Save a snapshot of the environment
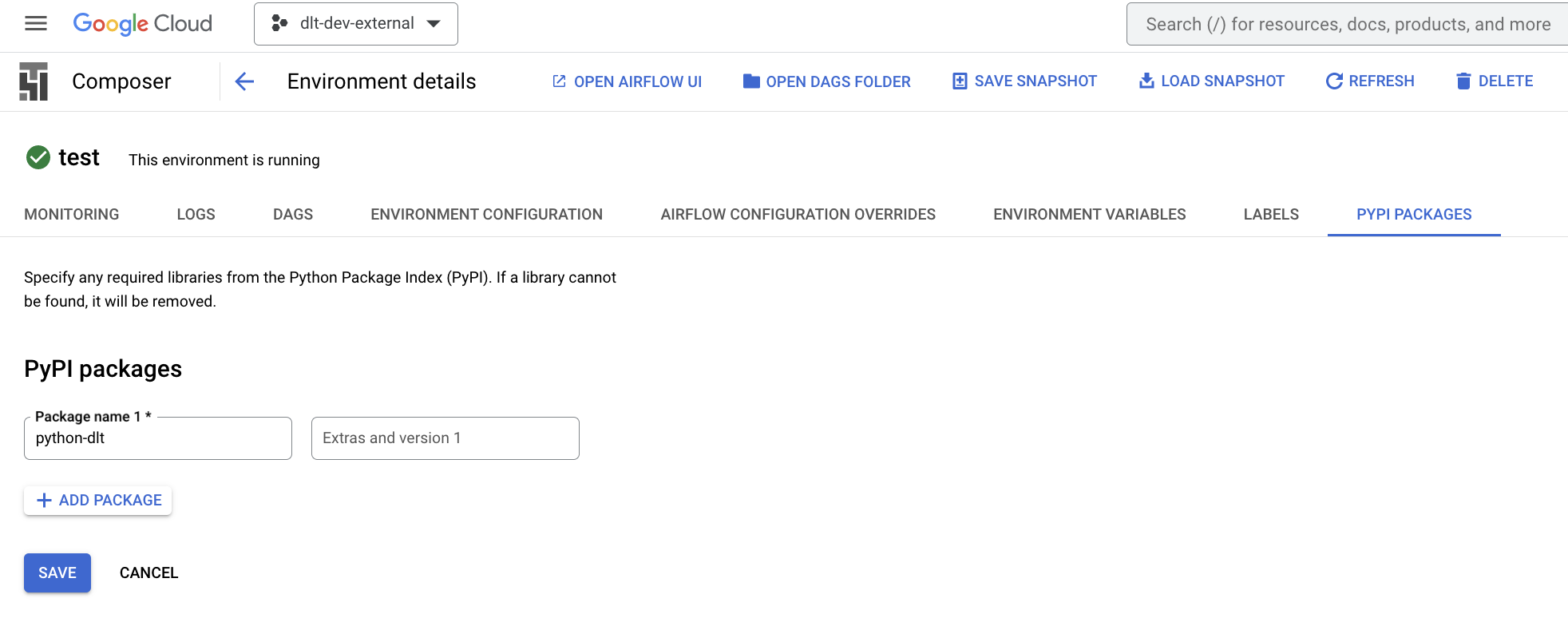The width and height of the screenshot is (1568, 618). (1024, 81)
